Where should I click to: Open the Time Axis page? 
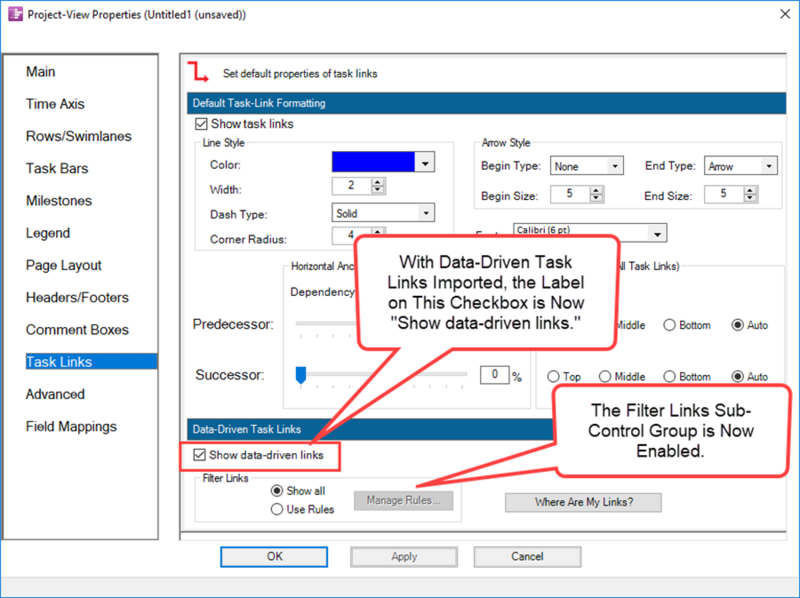(x=55, y=104)
